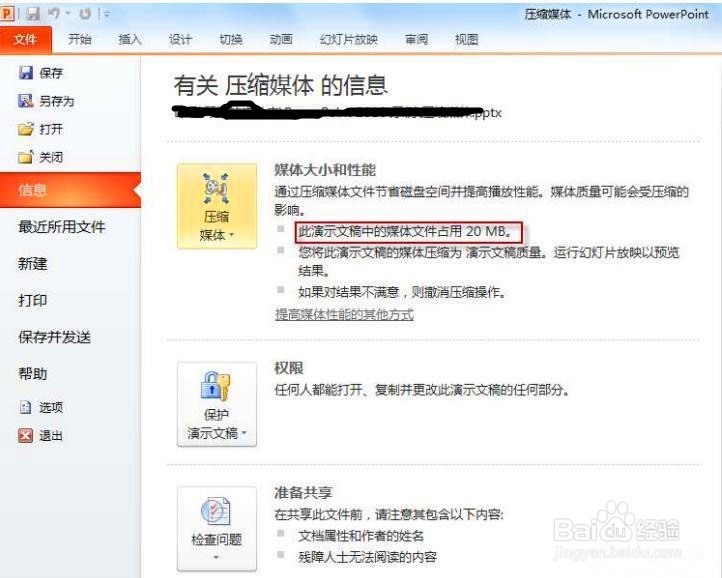Click text 如果对结果不满意，则撤消压缩操作
The height and width of the screenshot is (578, 722).
coord(402,292)
